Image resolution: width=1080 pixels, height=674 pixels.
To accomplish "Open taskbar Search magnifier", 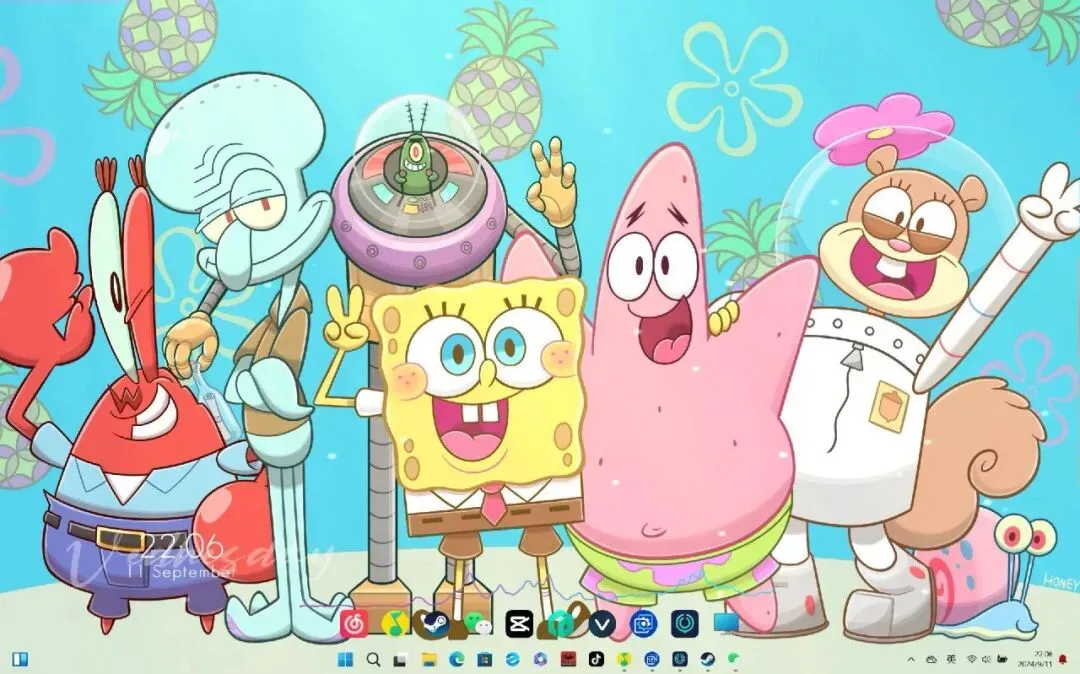I will (x=373, y=660).
